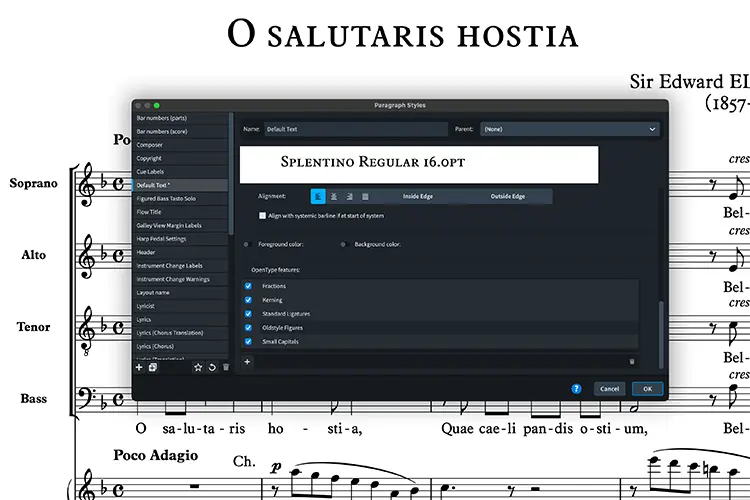Select Lyricist paragraph style

pos(180,306)
